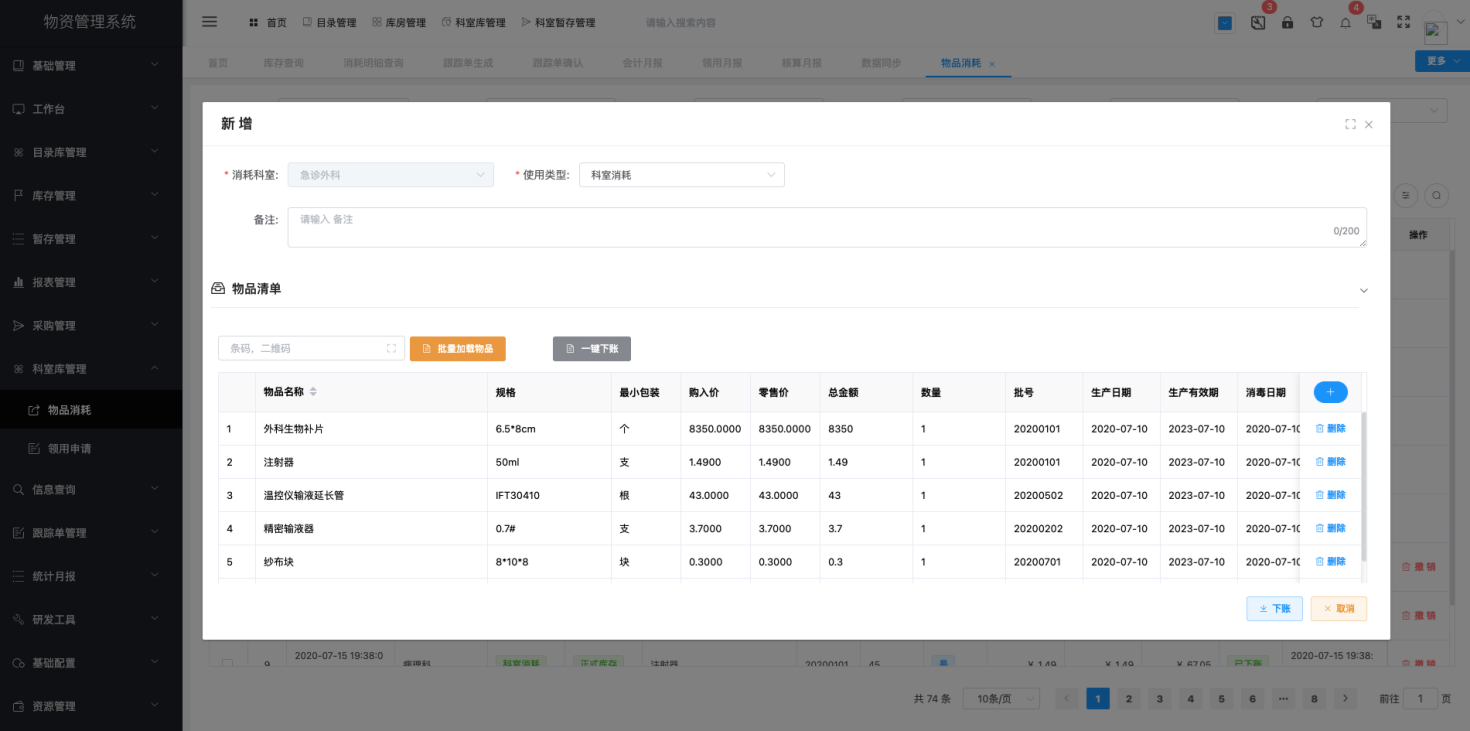This screenshot has width=1470, height=731.
Task: Open the 更多 dropdown button
Action: click(x=1441, y=61)
